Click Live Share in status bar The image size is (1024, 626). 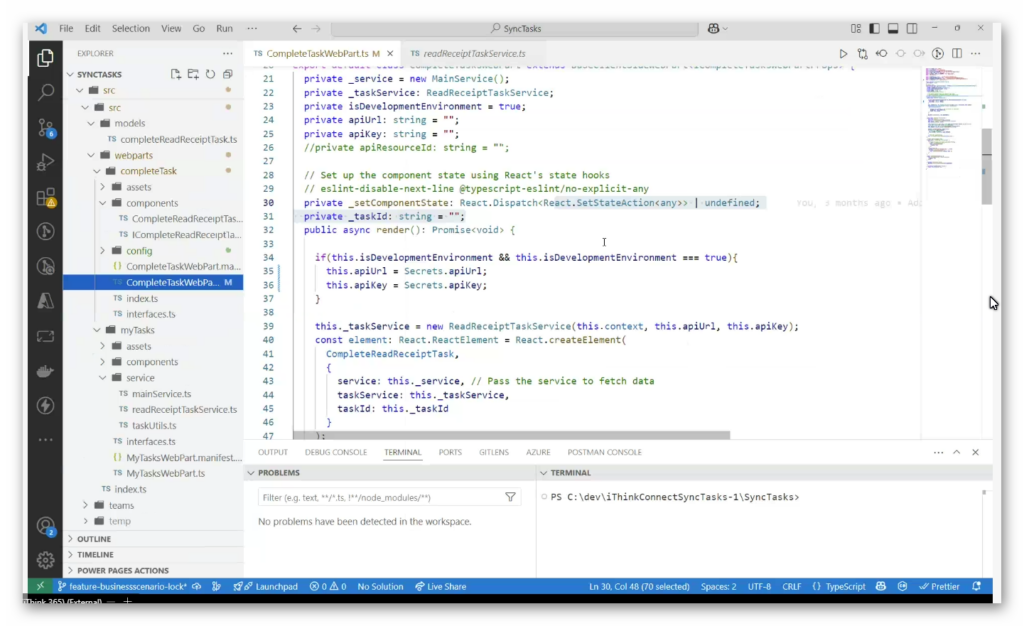click(x=441, y=586)
